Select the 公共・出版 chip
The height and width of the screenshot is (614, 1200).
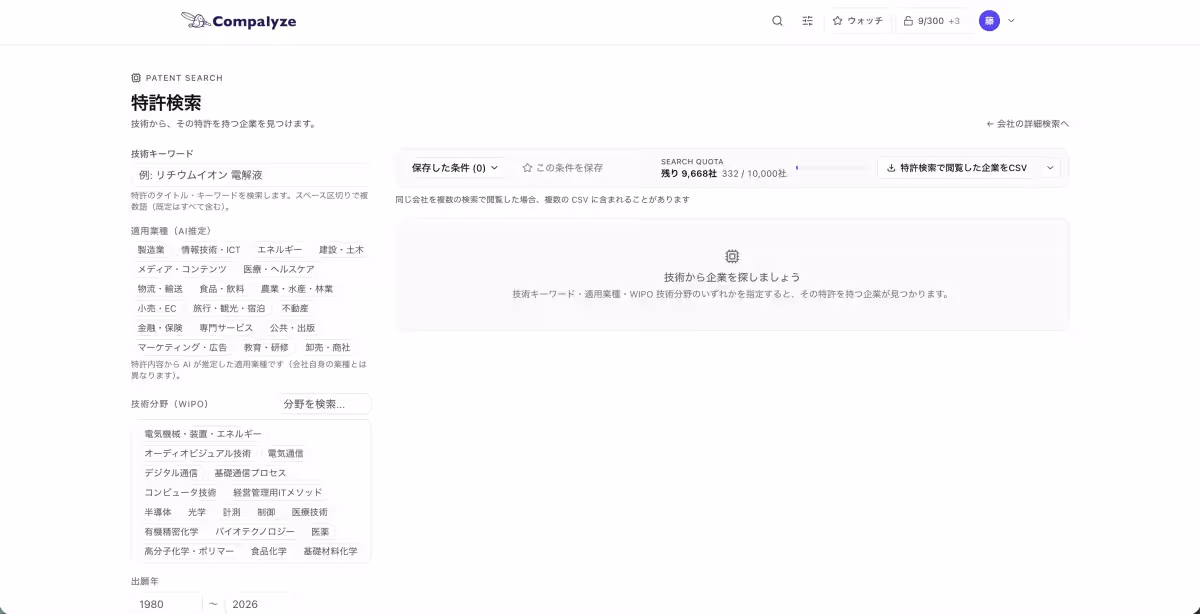[x=292, y=327]
